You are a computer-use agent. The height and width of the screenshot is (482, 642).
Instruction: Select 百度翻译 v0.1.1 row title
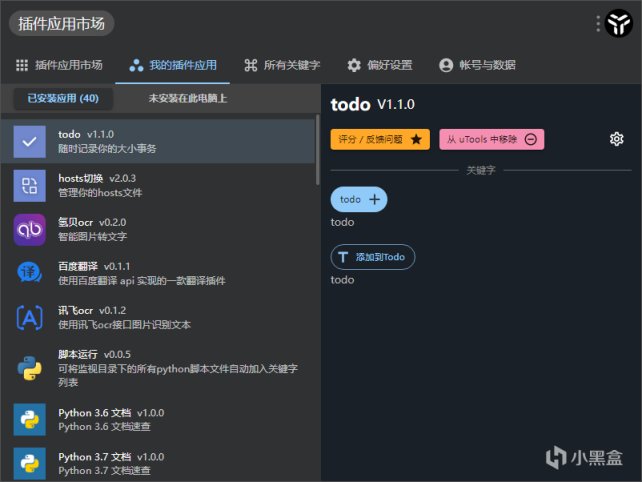coord(94,267)
